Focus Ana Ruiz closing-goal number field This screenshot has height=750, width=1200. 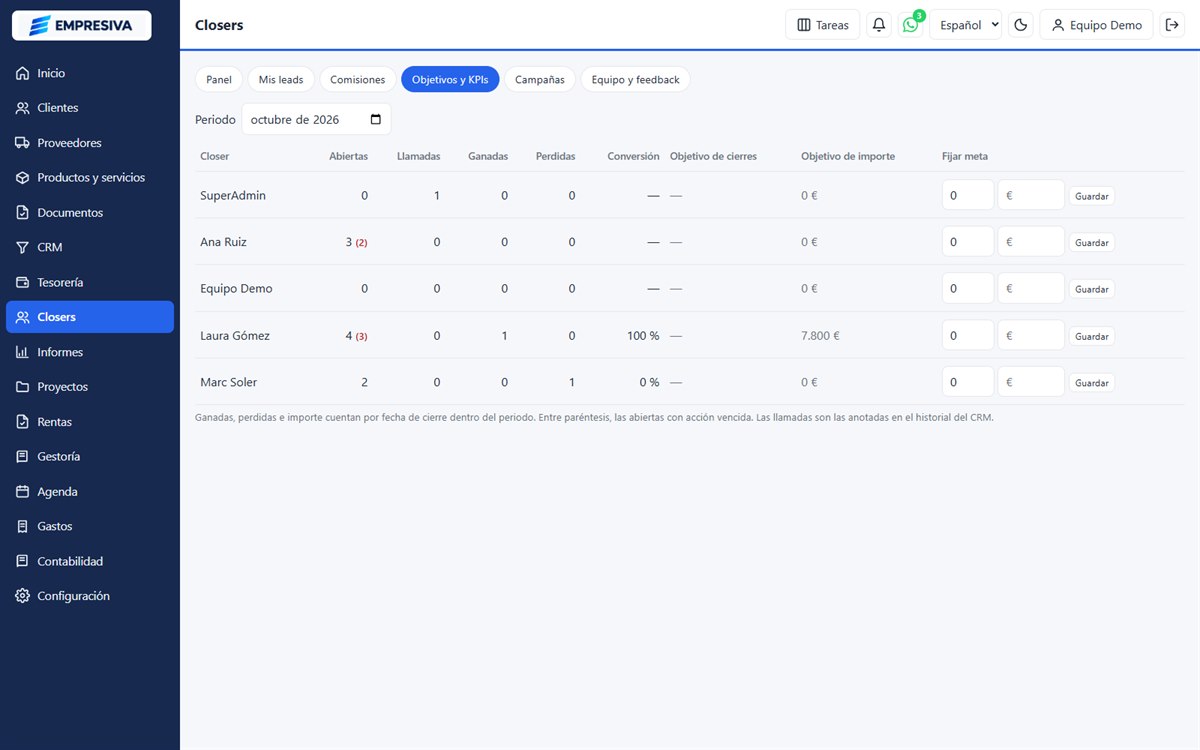click(x=968, y=242)
